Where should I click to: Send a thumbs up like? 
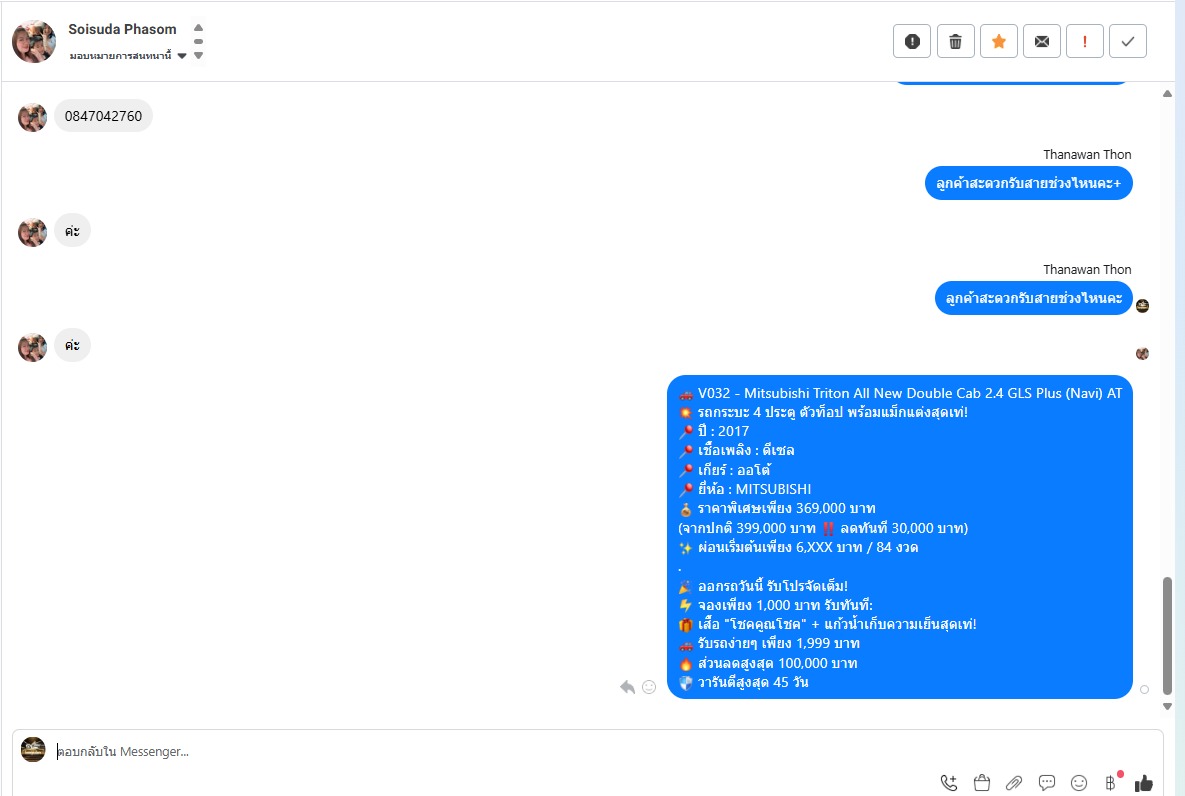1143,783
